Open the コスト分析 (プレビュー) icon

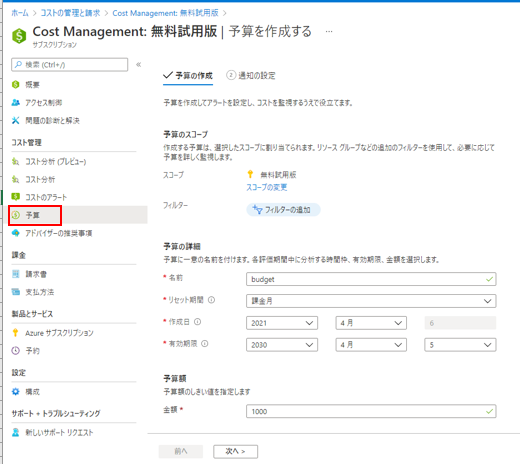tap(16, 162)
